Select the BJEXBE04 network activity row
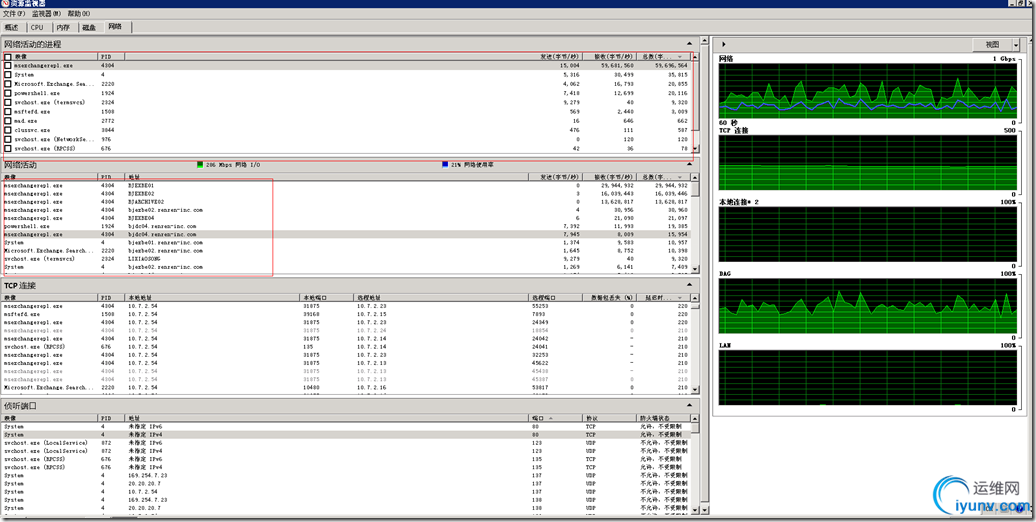Image resolution: width=1036 pixels, height=522 pixels. tap(346, 218)
